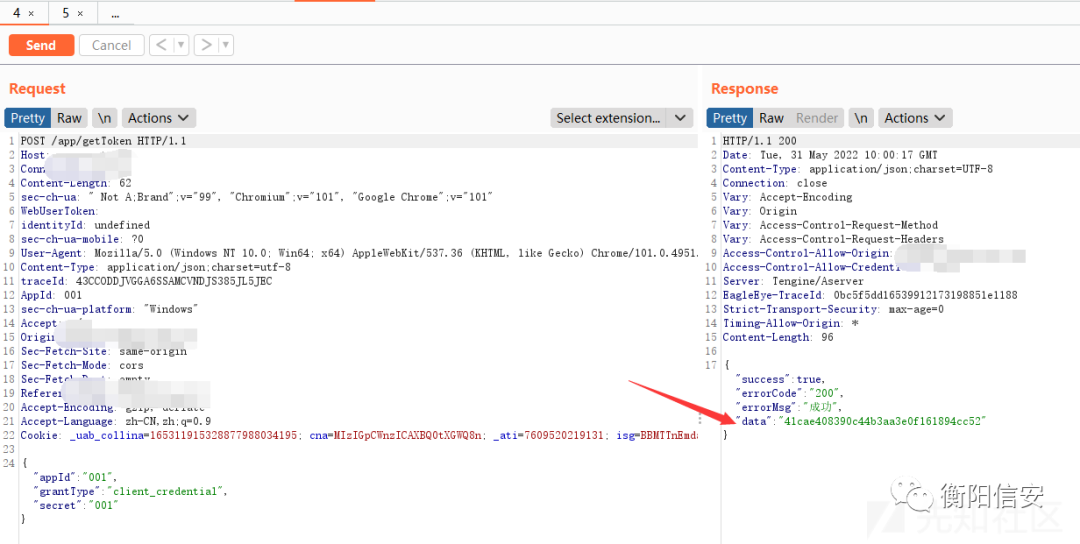Close Repeater tab 5
Viewport: 1080px width, 544px height.
(x=81, y=14)
